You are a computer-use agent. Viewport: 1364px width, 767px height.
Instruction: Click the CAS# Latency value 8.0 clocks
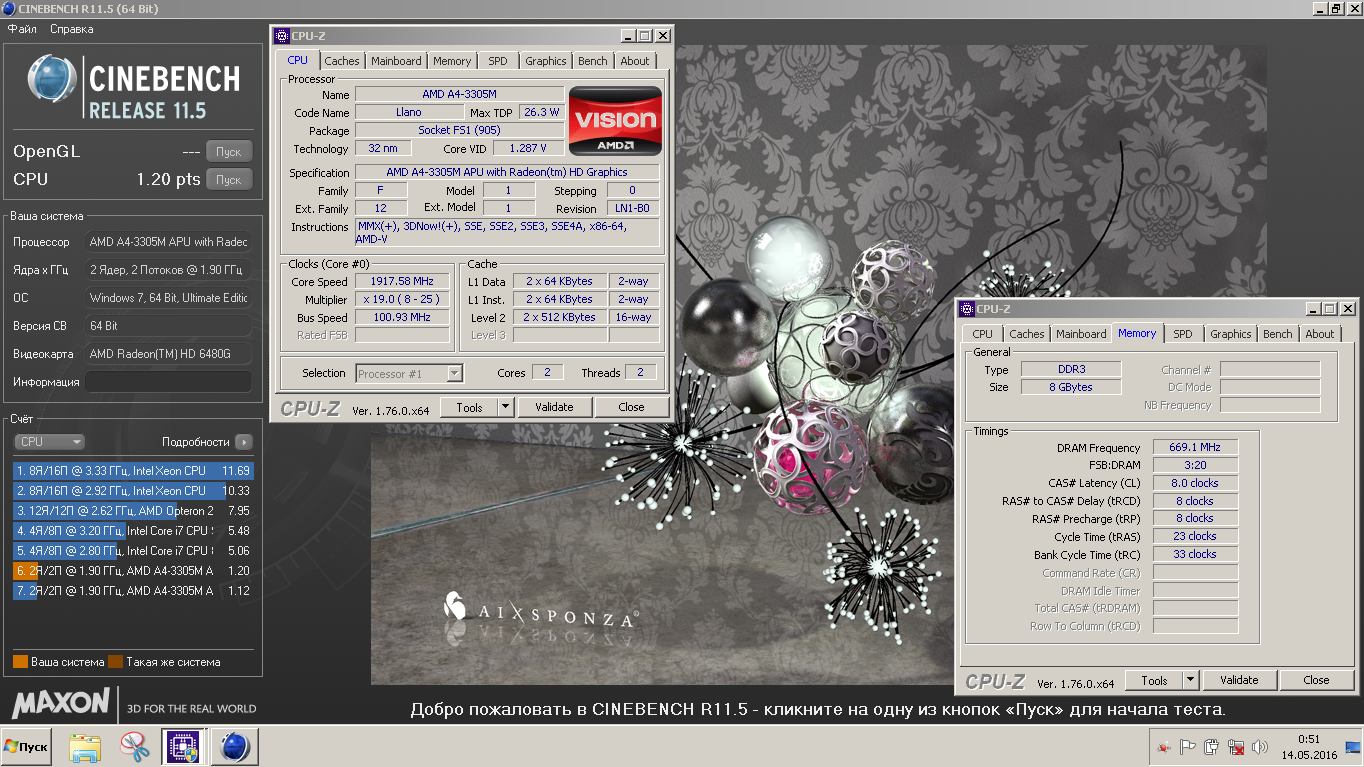pyautogui.click(x=1195, y=483)
